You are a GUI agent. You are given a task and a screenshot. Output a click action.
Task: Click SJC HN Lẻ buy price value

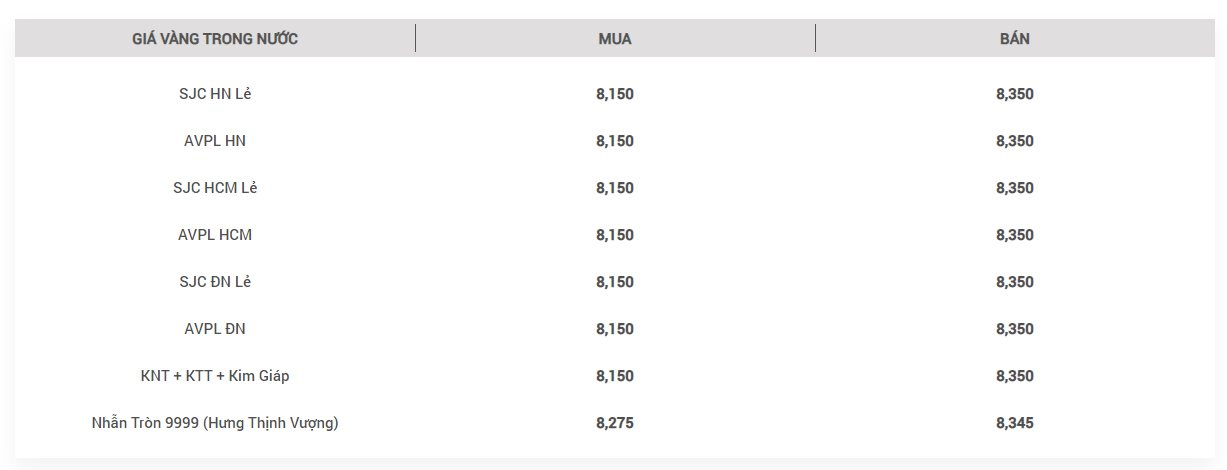click(615, 94)
